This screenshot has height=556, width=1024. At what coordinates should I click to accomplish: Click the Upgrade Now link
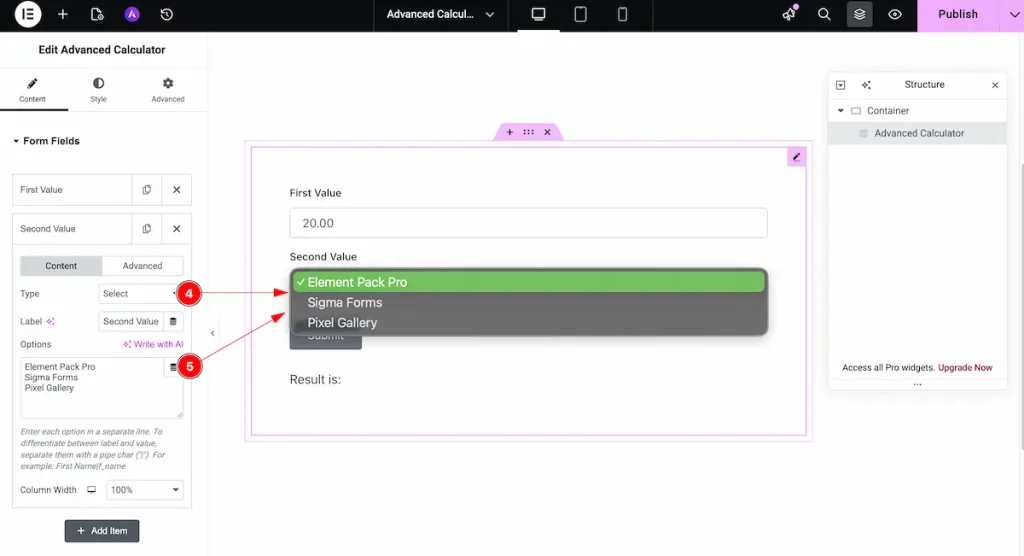click(965, 368)
